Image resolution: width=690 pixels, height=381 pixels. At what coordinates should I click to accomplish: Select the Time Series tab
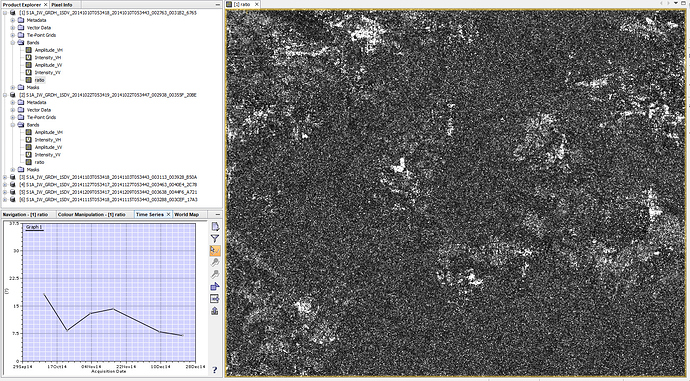coord(150,214)
